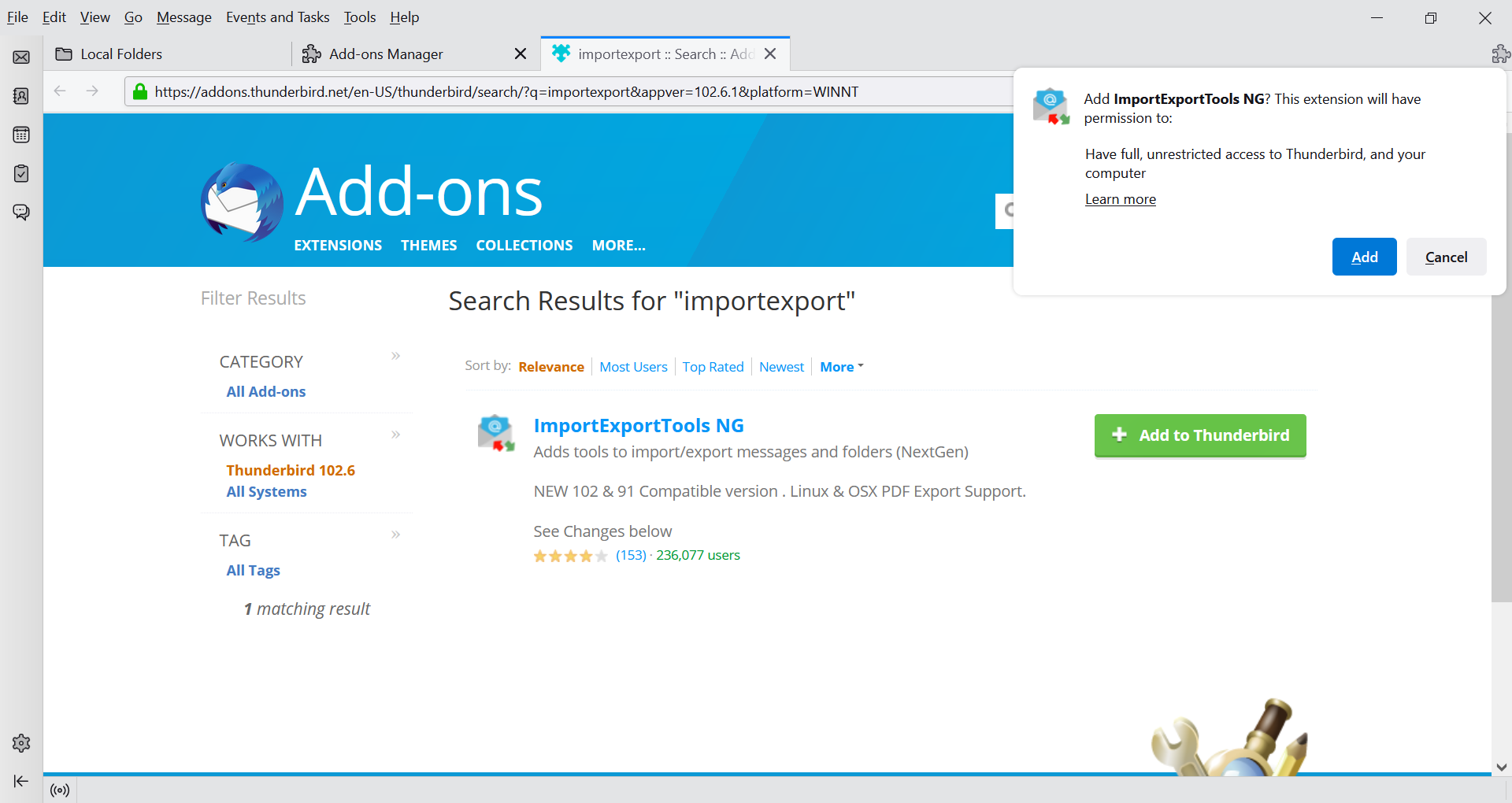Sort results by Newest
This screenshot has width=1512, height=803.
coord(781,367)
